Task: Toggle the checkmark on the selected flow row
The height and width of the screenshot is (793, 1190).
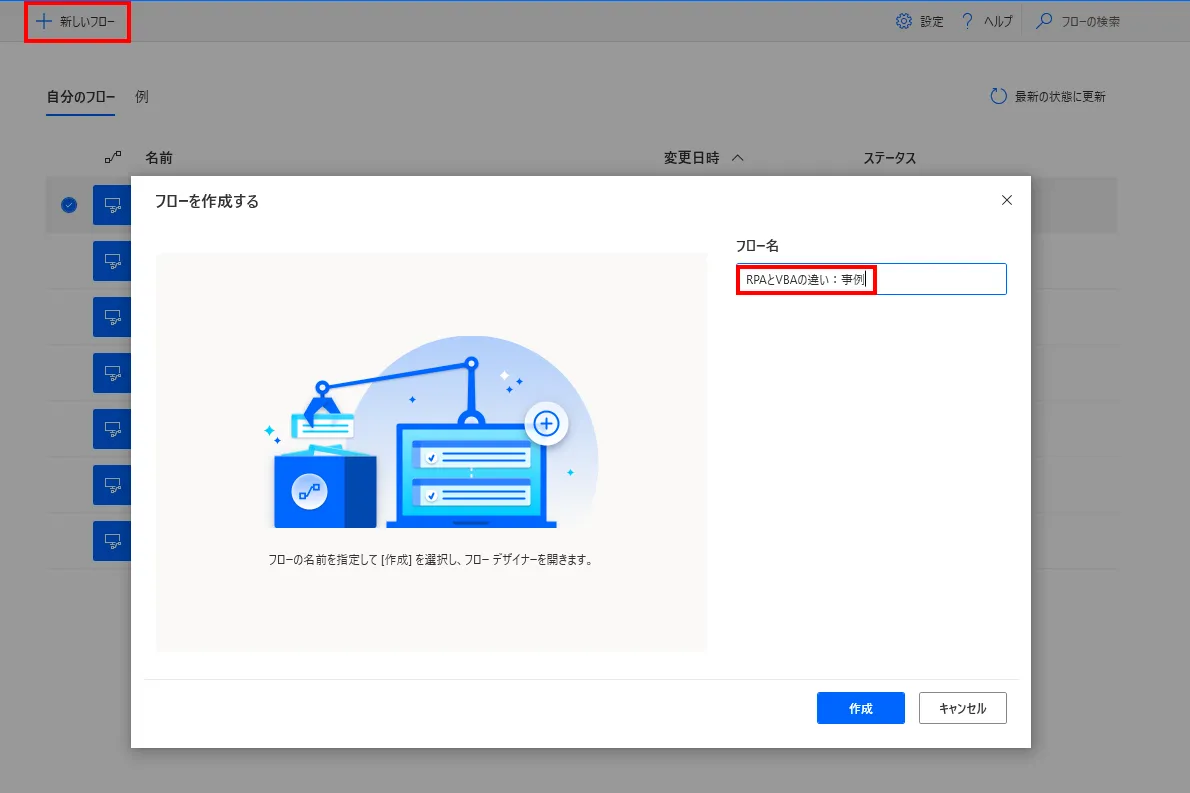Action: click(x=69, y=205)
